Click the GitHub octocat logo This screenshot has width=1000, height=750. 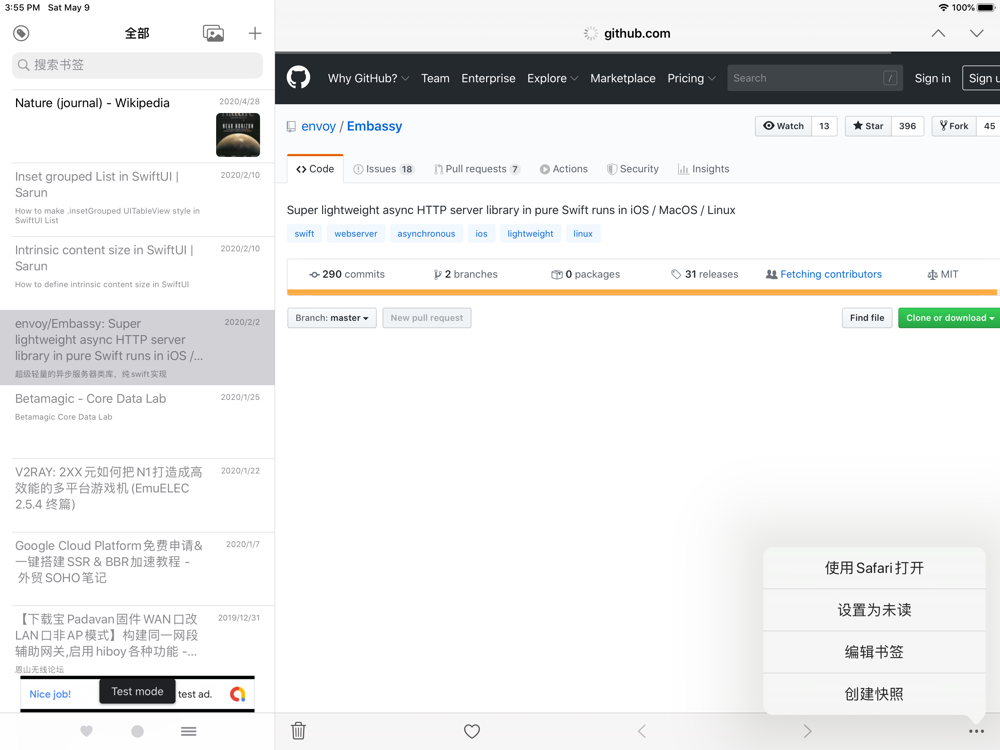pyautogui.click(x=298, y=78)
